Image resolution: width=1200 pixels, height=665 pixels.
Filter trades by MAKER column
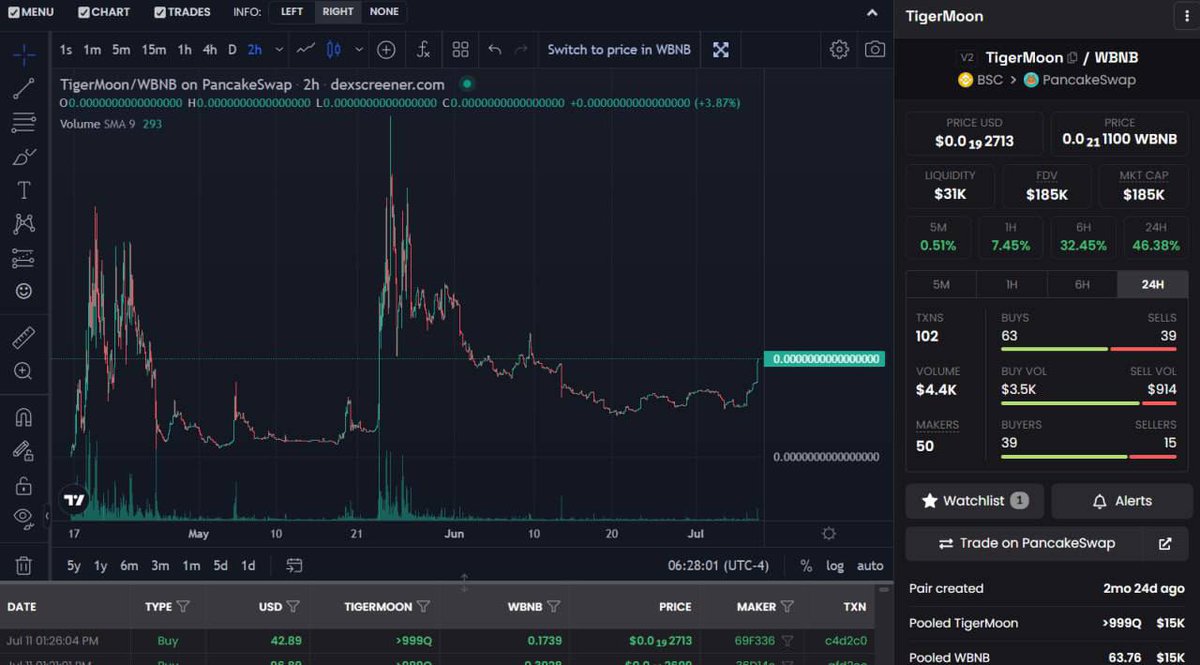coord(787,606)
